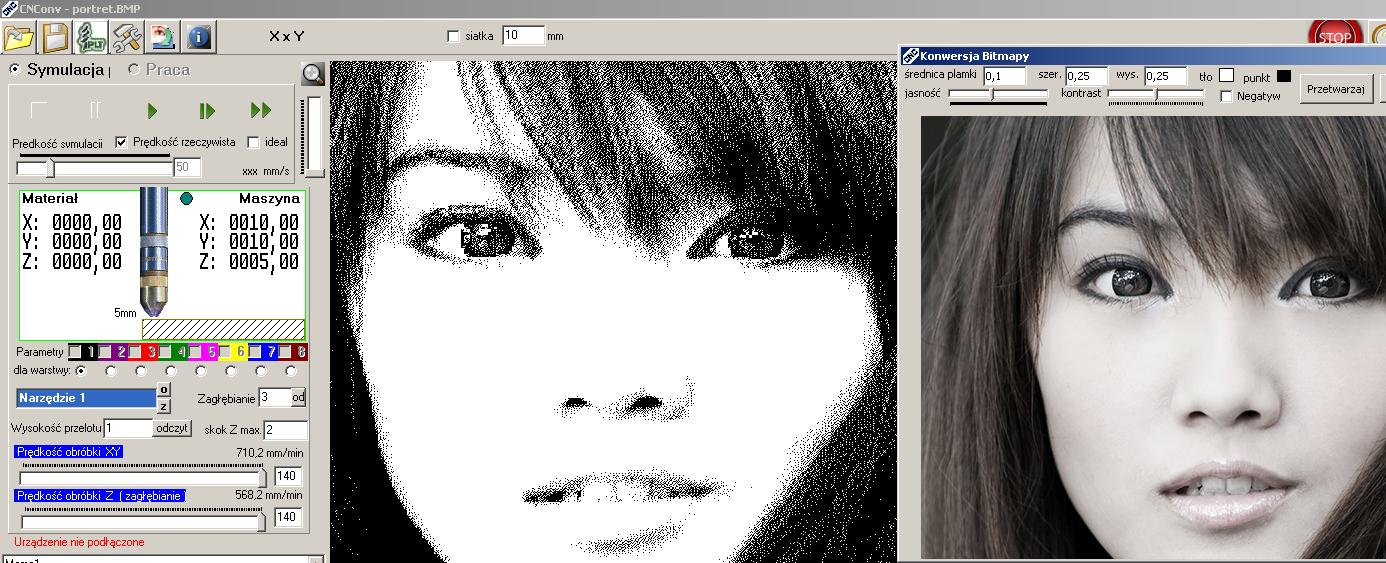Screen dimensions: 1386x563
Task: Click the wys. height input field
Action: tap(1166, 76)
